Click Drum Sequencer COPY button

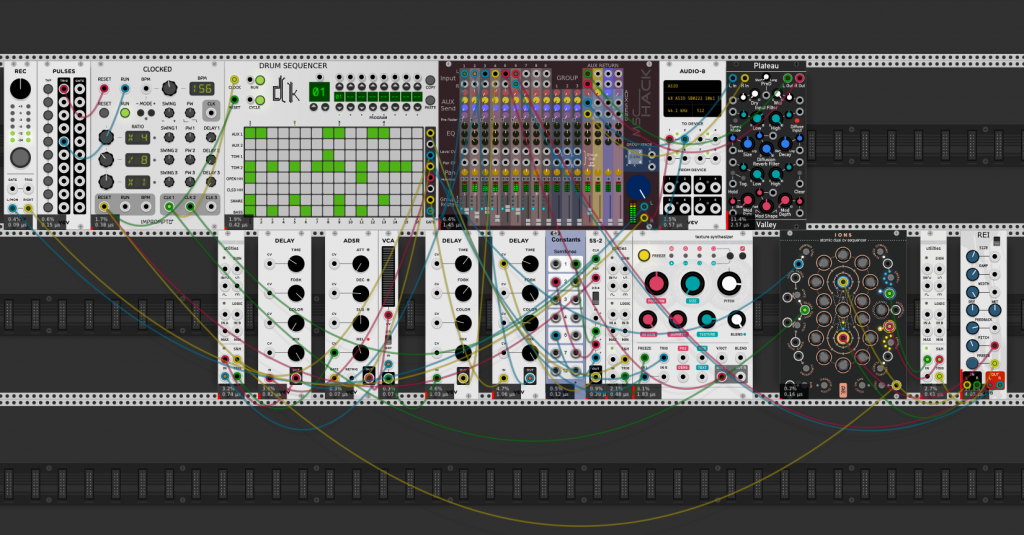pyautogui.click(x=430, y=80)
